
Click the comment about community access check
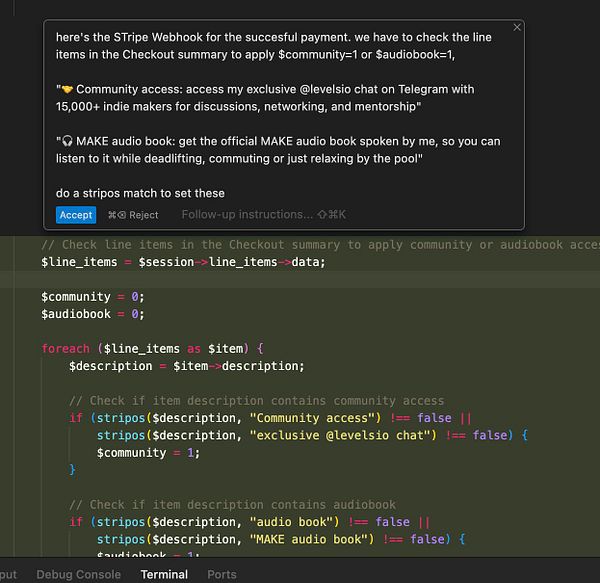pos(256,401)
